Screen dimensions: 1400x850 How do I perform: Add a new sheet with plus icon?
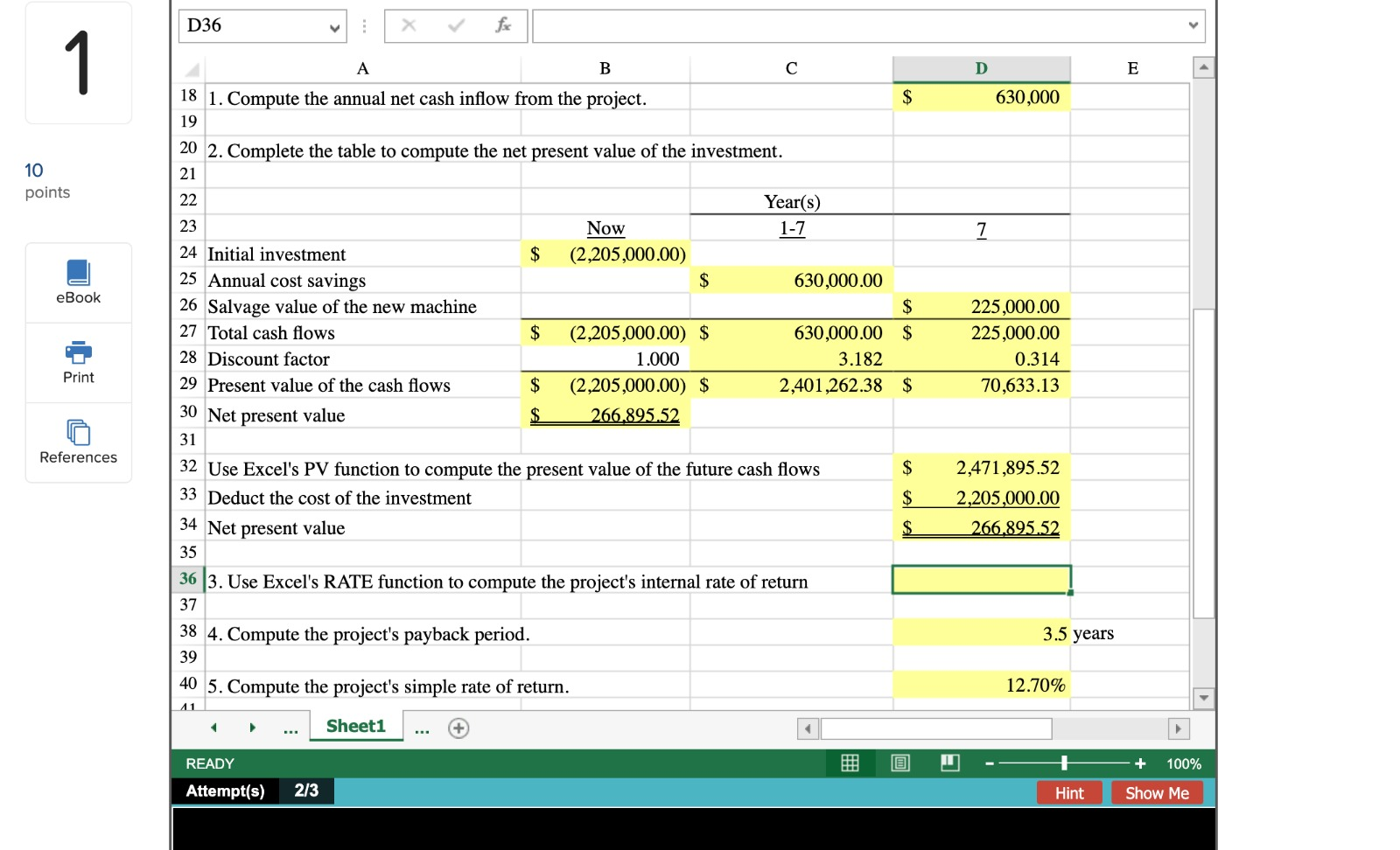[x=458, y=728]
